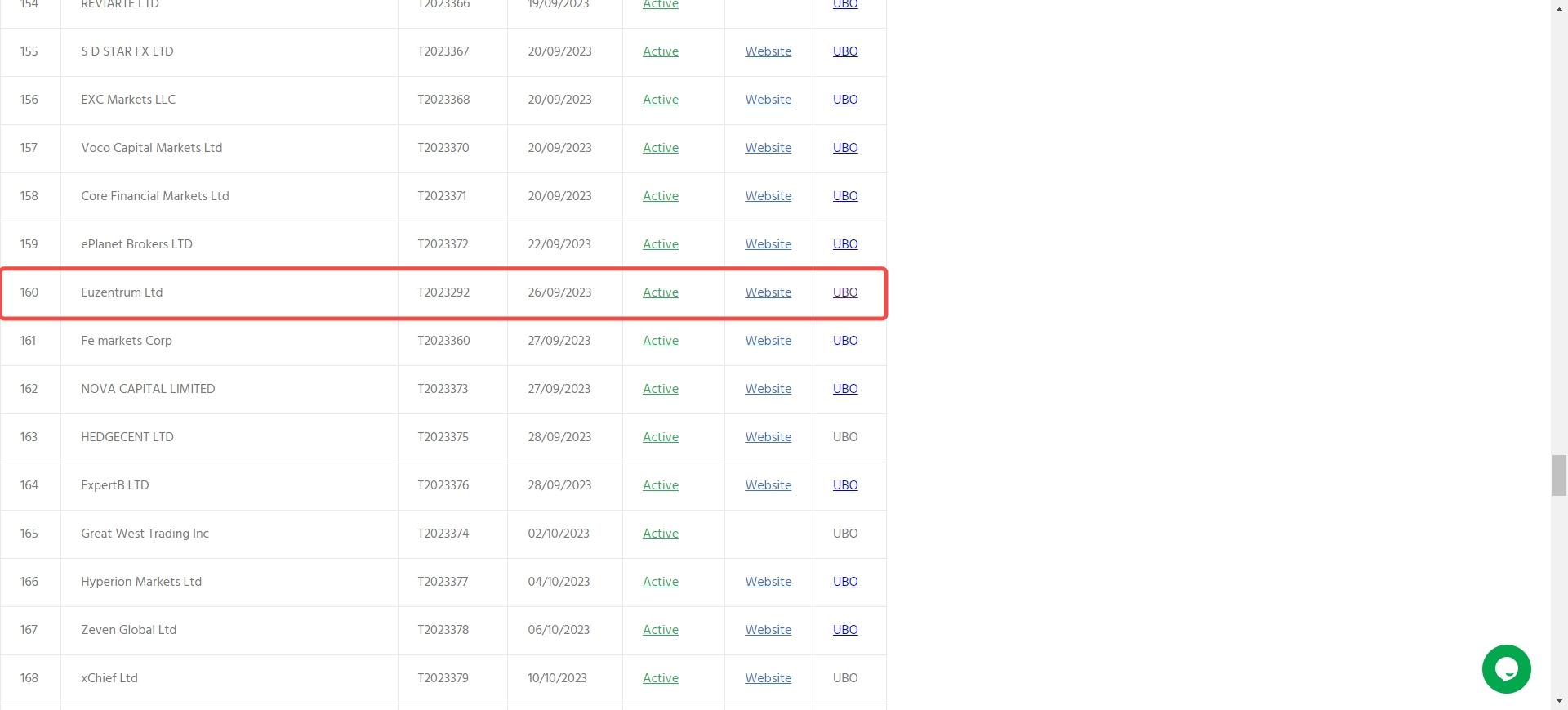
Task: Click the vertical scrollbar thumb
Action: pyautogui.click(x=1559, y=476)
